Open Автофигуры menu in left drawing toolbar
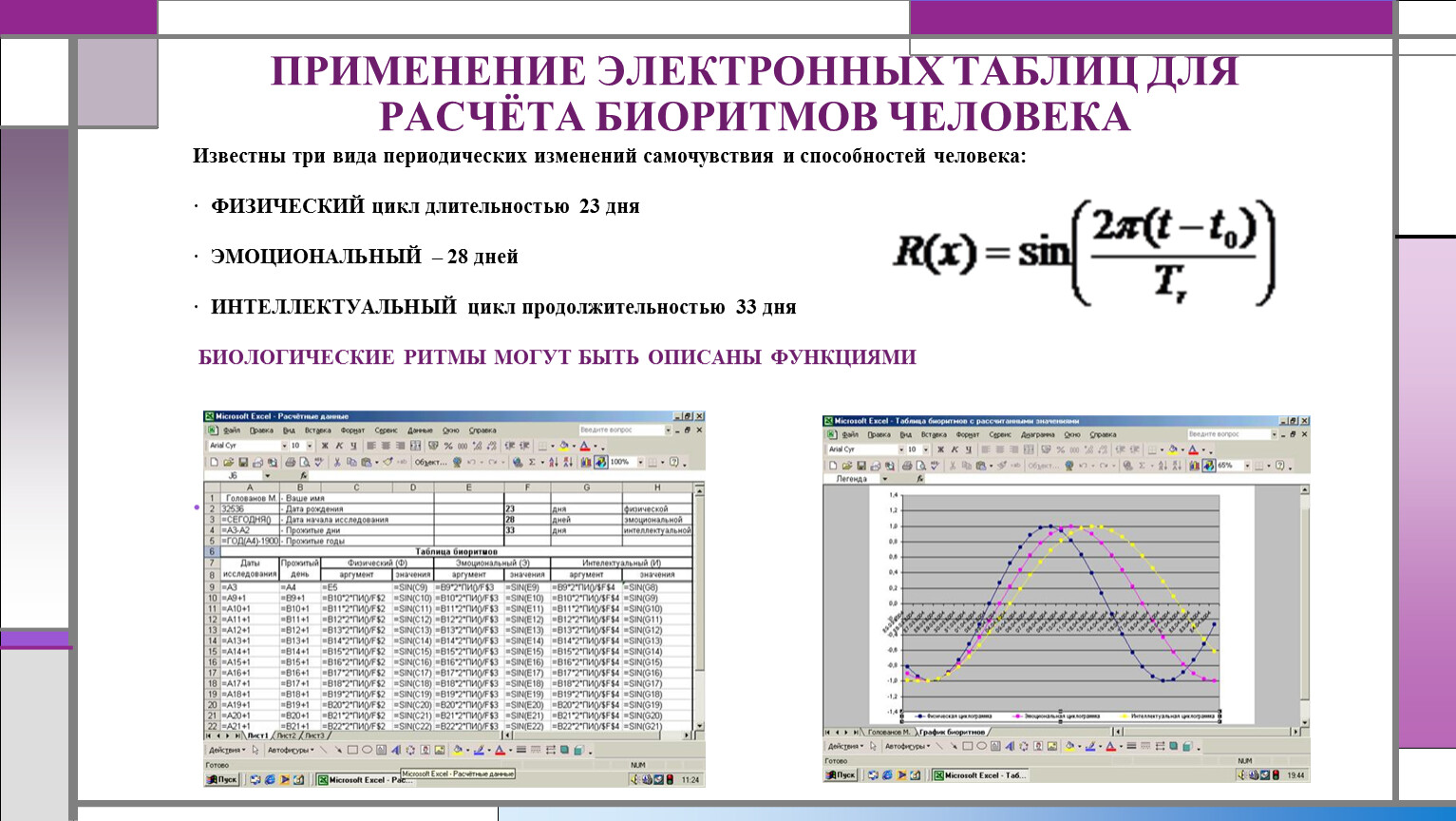This screenshot has height=821, width=1456. [x=291, y=750]
